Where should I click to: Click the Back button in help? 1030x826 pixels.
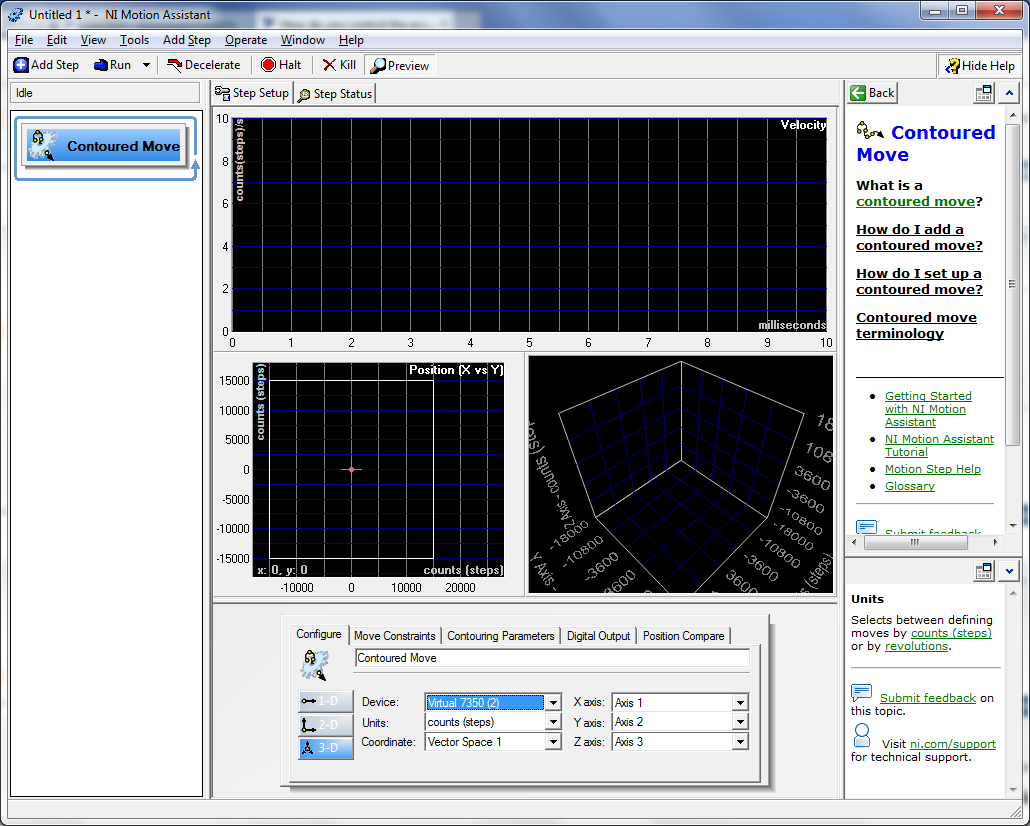(x=872, y=93)
